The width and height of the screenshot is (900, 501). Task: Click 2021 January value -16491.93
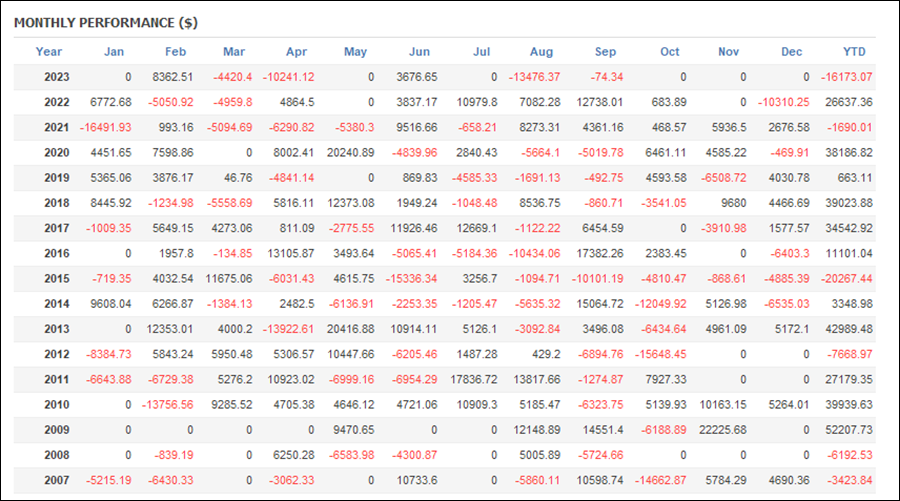click(106, 127)
